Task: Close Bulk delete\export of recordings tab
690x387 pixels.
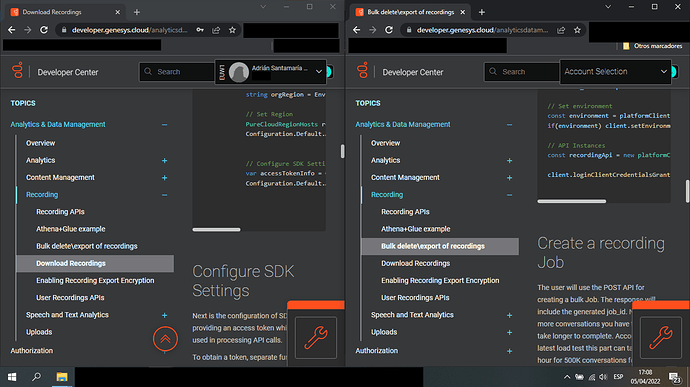Action: pos(462,12)
